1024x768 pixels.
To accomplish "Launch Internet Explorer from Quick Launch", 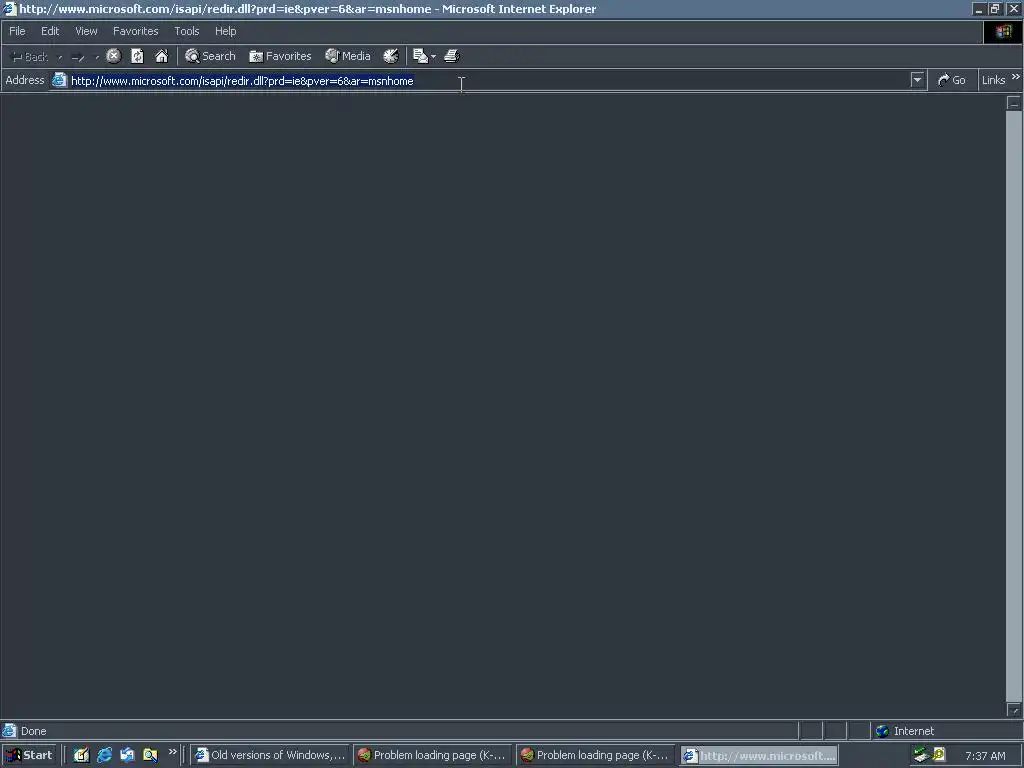I will click(x=104, y=756).
